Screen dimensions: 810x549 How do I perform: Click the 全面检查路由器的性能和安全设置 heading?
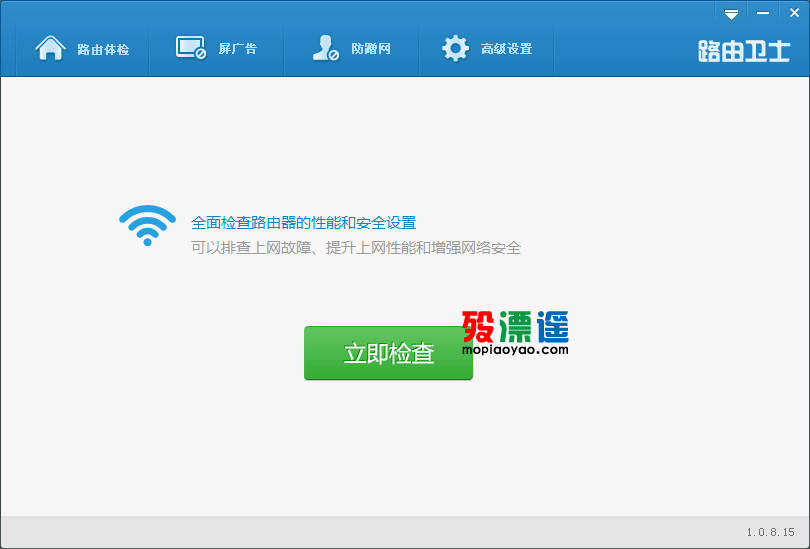tap(304, 223)
